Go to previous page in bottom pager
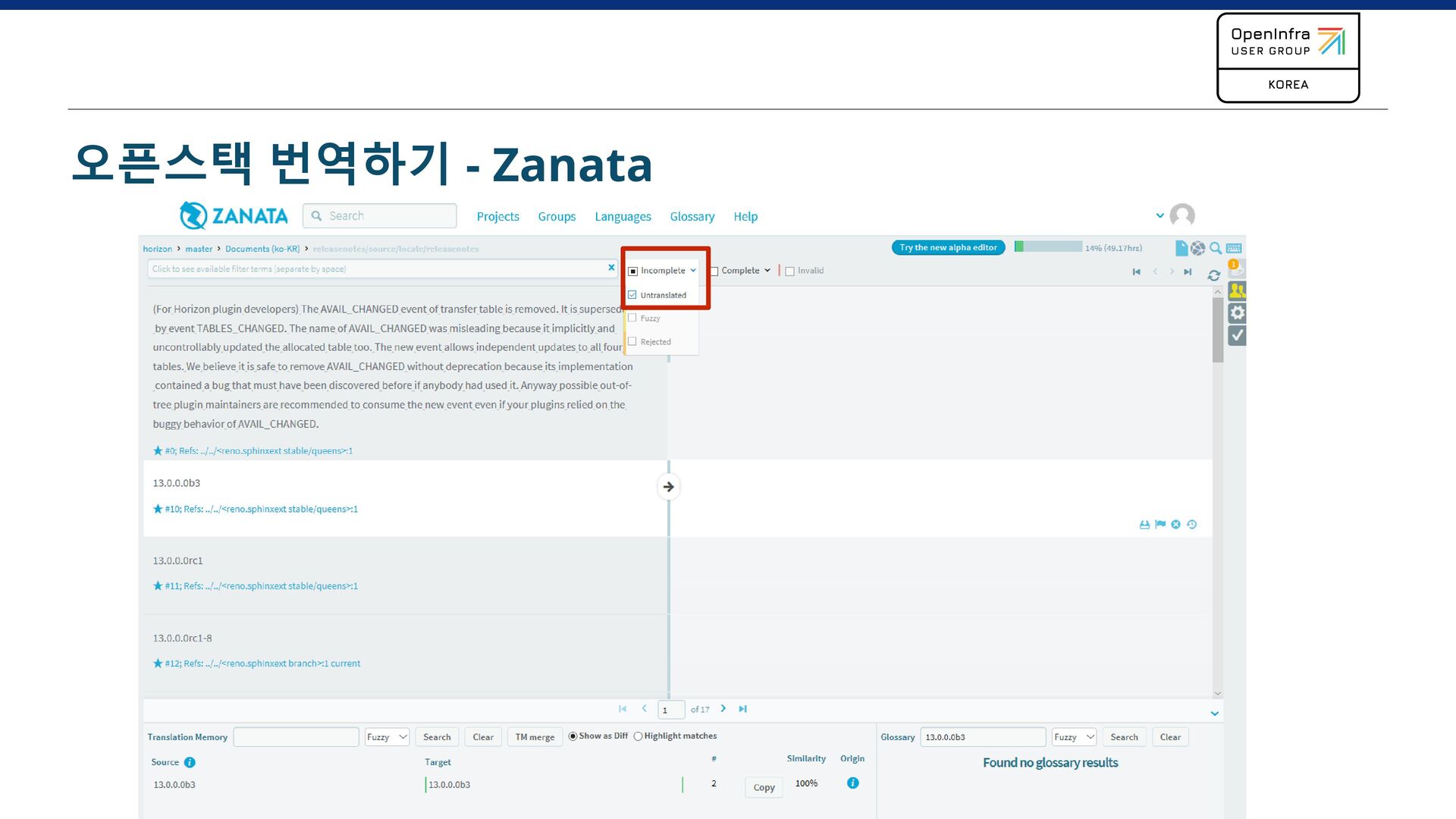 pyautogui.click(x=644, y=709)
